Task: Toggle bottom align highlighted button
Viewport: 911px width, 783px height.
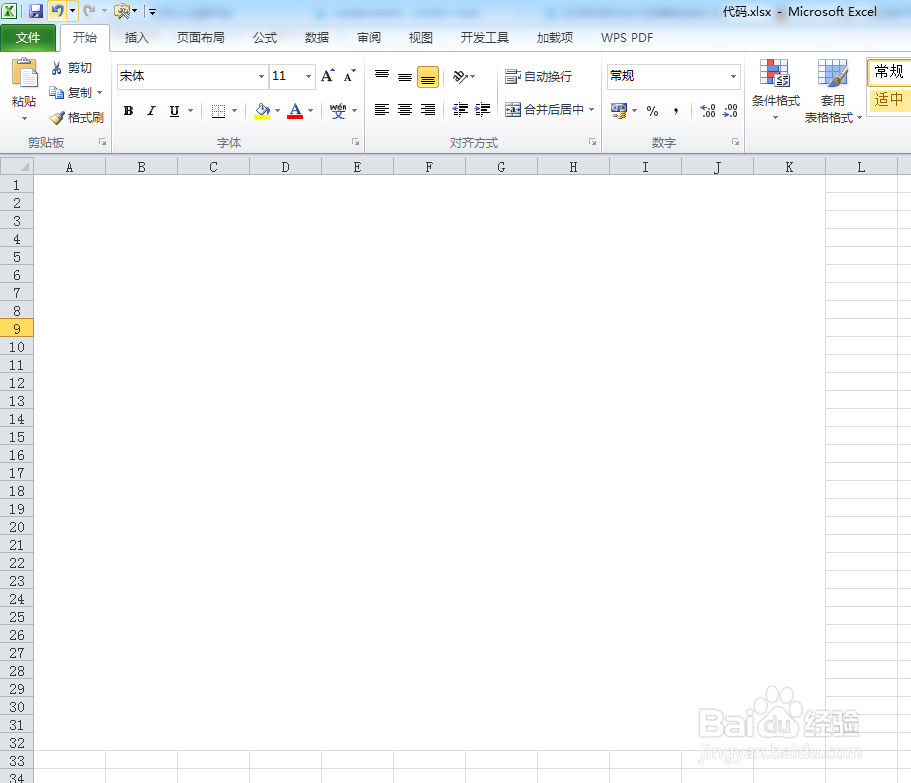Action: [x=428, y=77]
